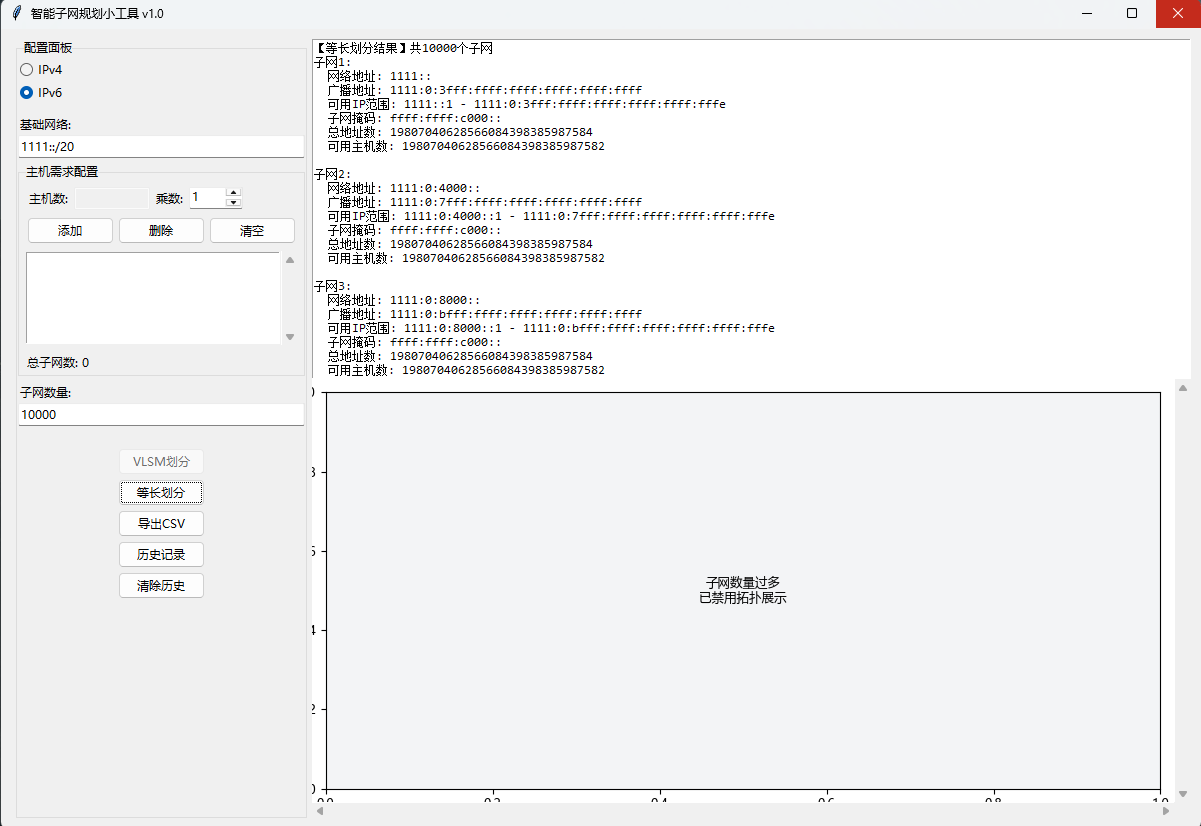Click the 主机需求配置 group label
Viewport: 1201px width, 826px height.
[62, 172]
